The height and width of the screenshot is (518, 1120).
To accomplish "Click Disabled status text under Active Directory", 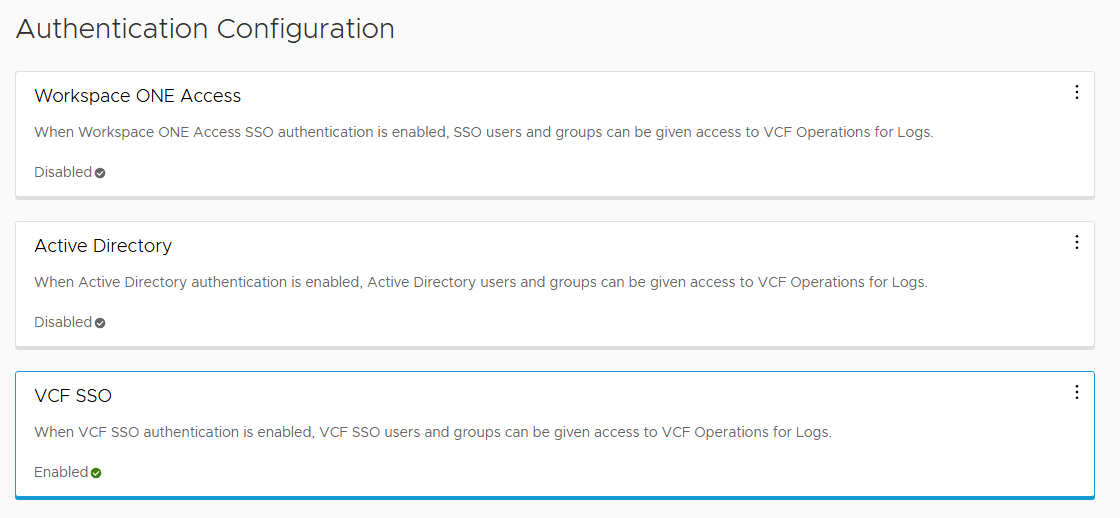I will click(62, 322).
